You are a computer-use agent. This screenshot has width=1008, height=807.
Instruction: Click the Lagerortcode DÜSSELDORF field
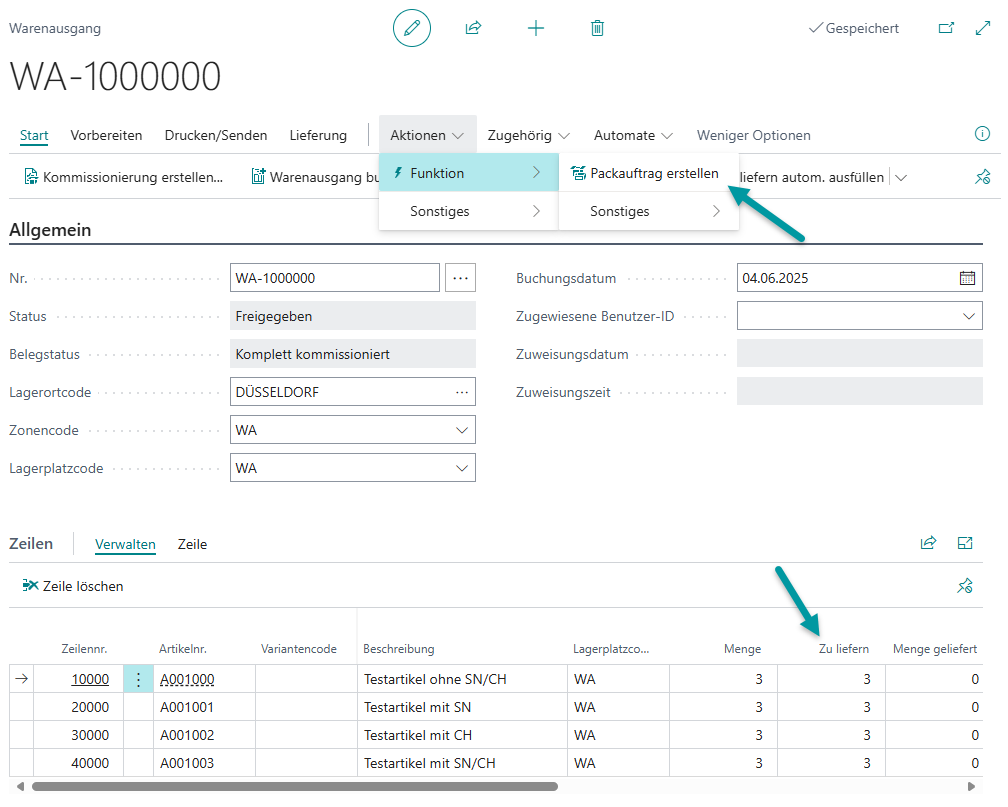(340, 392)
